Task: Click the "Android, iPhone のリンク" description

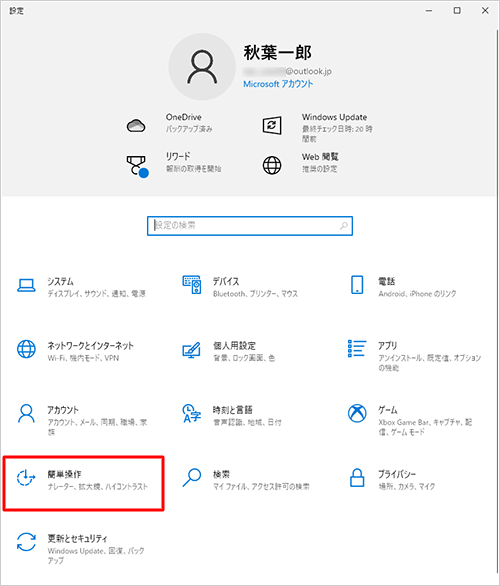Action: pyautogui.click(x=417, y=294)
